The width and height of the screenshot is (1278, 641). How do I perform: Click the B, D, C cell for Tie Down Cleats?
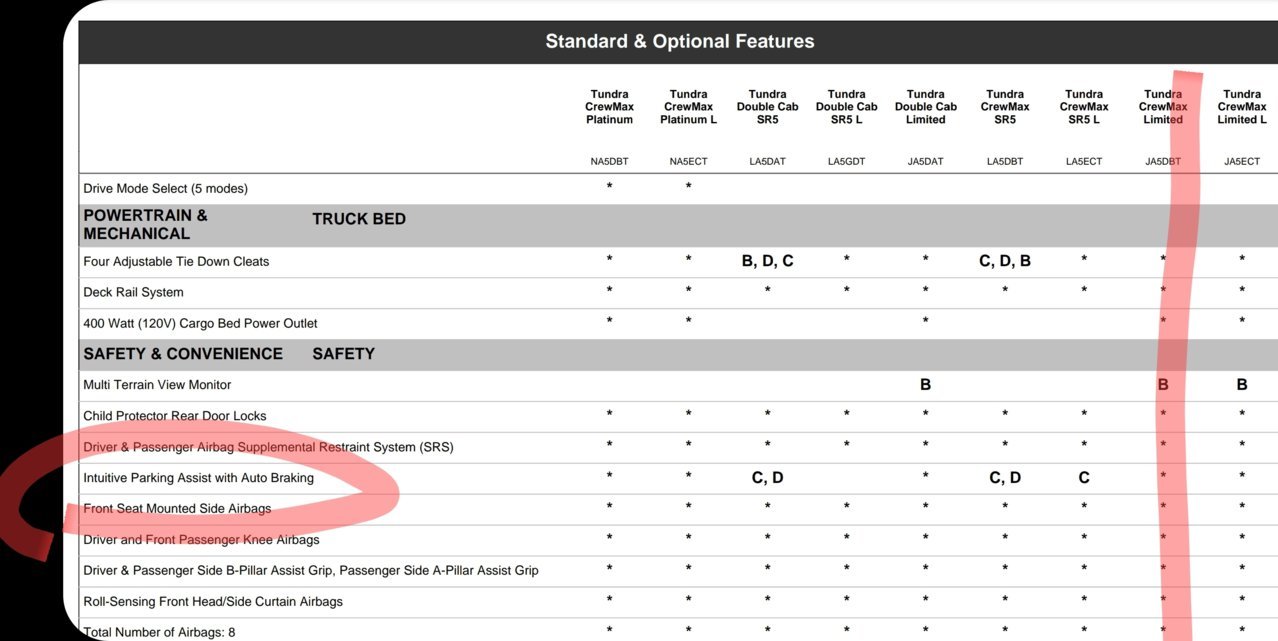[767, 261]
